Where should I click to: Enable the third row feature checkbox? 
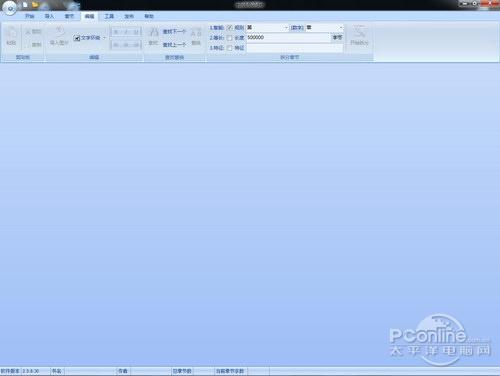[x=229, y=48]
